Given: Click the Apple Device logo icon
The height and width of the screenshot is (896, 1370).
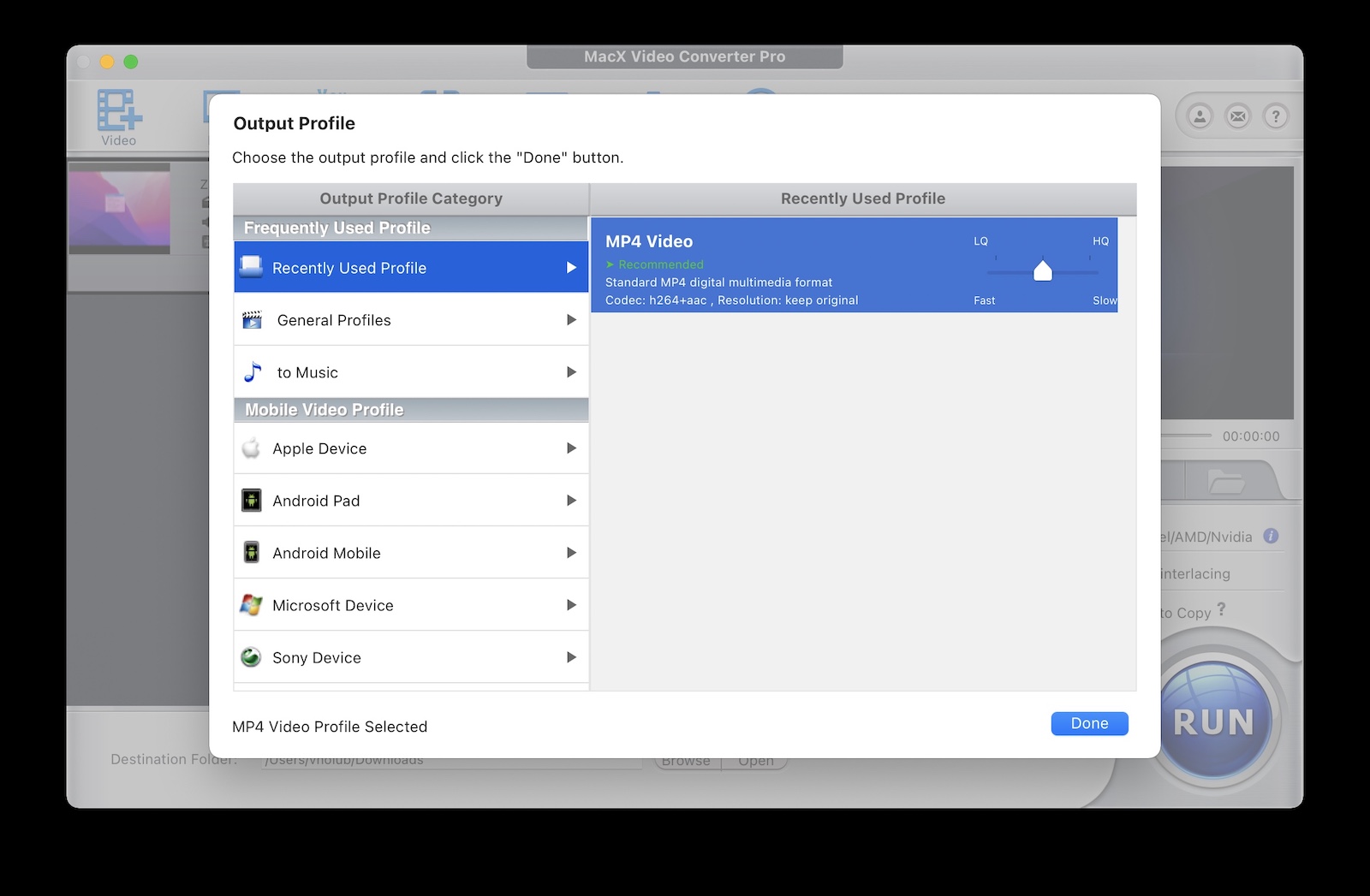Looking at the screenshot, I should click(x=251, y=448).
